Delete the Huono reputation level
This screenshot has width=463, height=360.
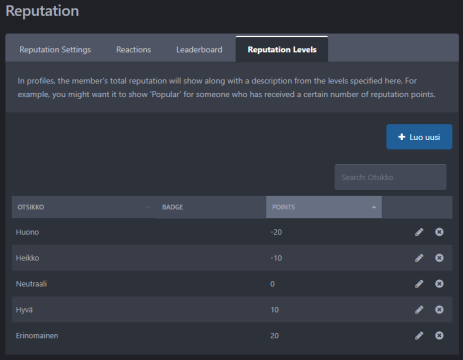[x=439, y=232]
